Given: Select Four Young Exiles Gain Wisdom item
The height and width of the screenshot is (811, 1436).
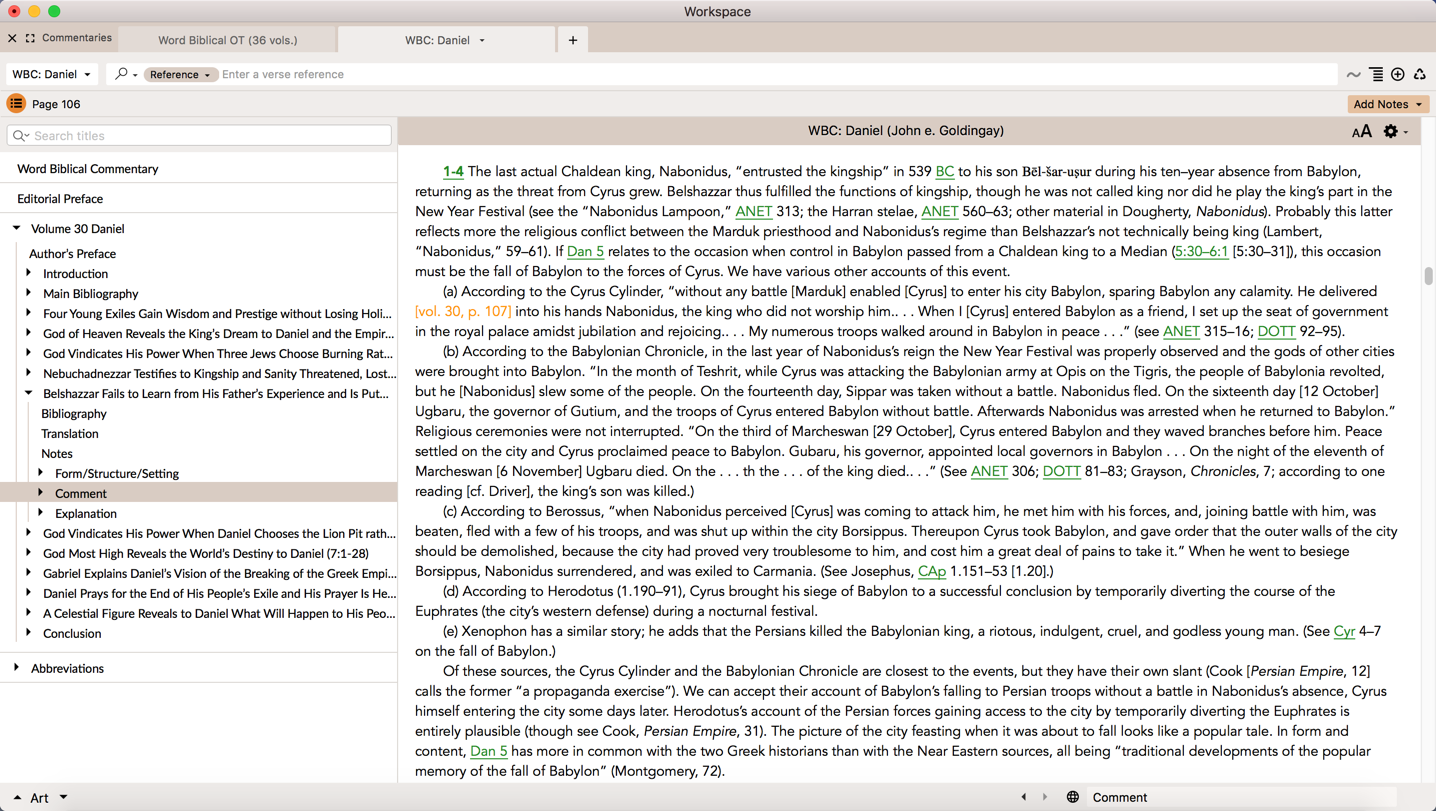Looking at the screenshot, I should [x=217, y=313].
